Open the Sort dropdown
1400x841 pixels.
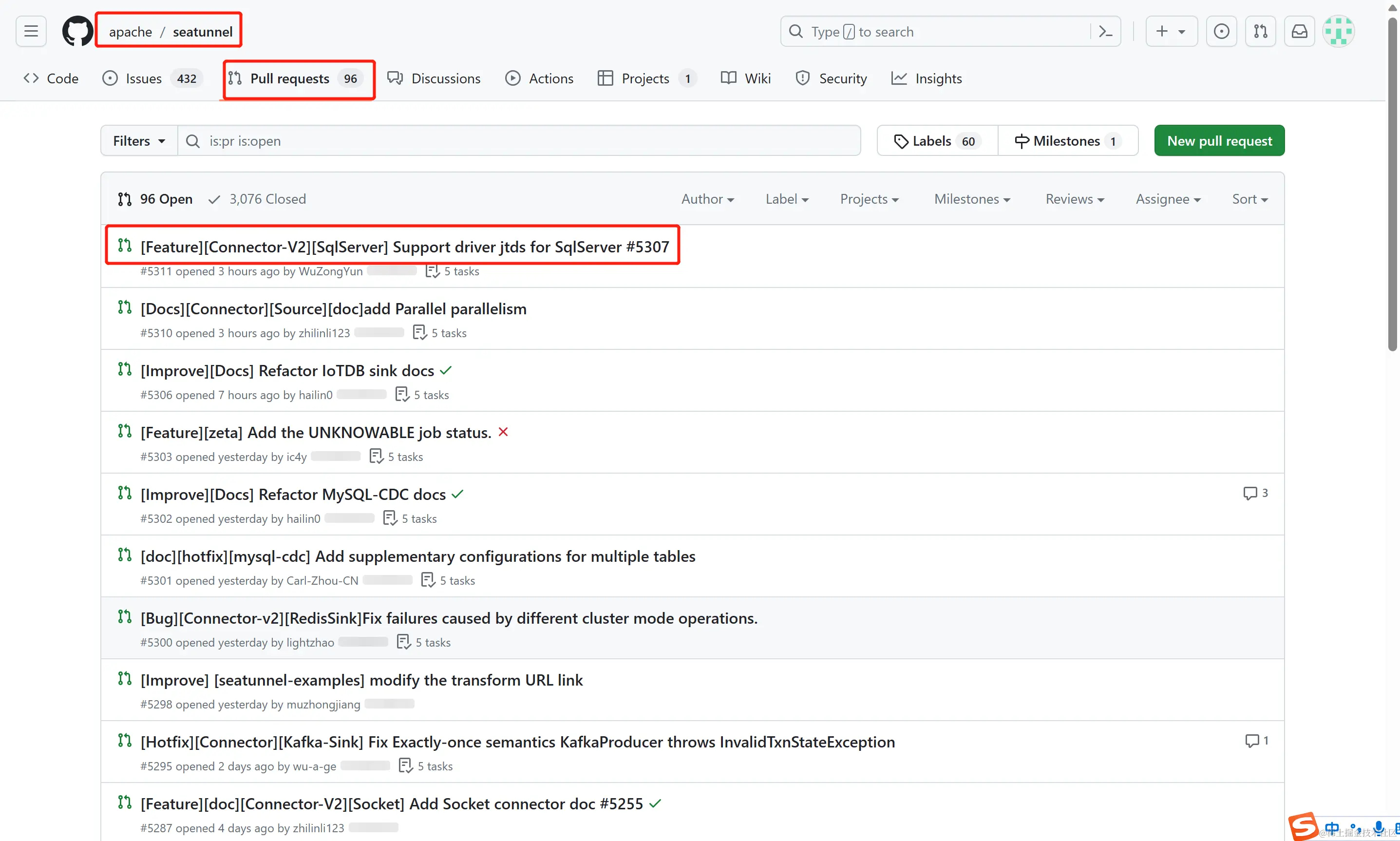tap(1249, 199)
